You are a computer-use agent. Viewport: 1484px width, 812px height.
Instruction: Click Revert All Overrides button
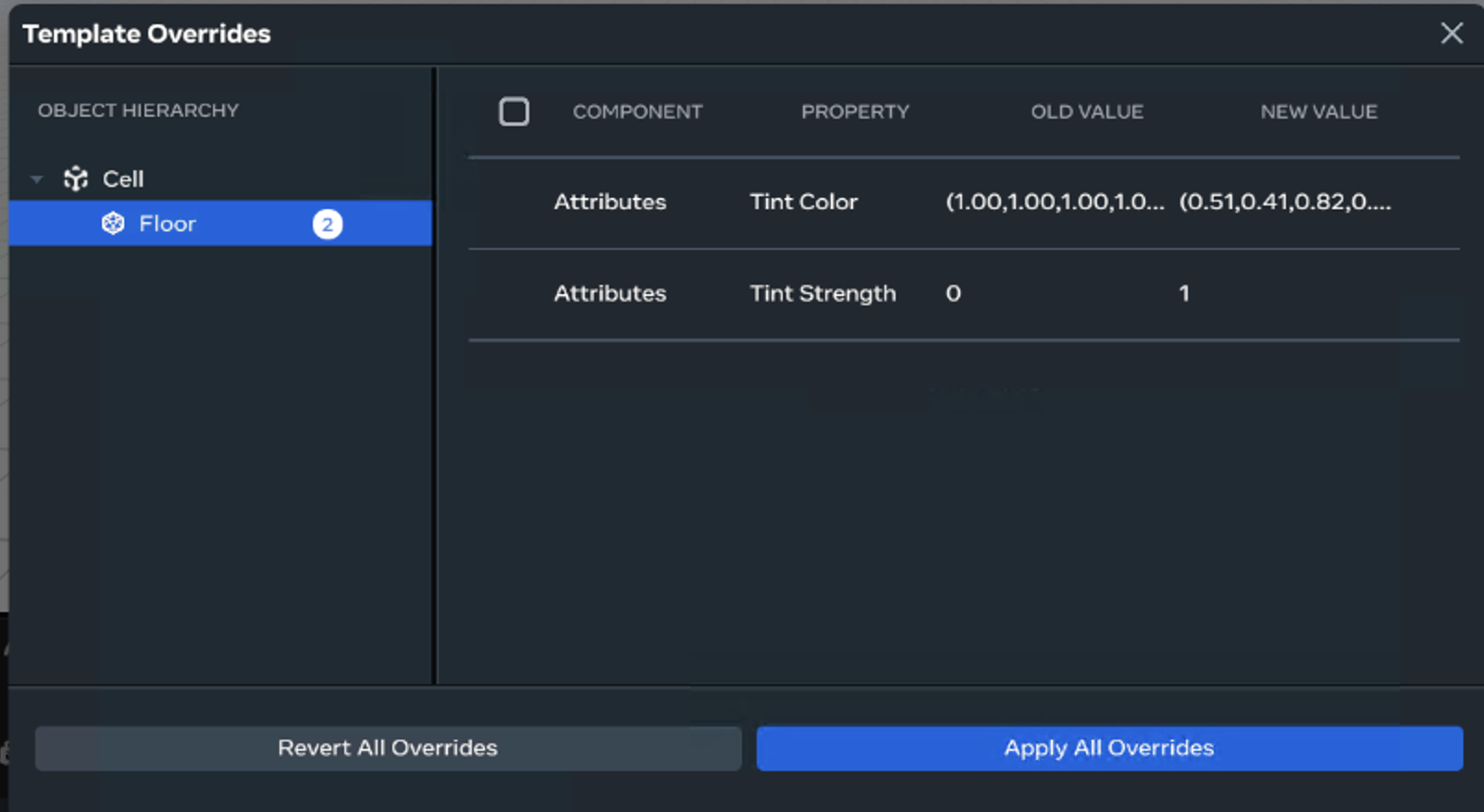[x=388, y=747]
